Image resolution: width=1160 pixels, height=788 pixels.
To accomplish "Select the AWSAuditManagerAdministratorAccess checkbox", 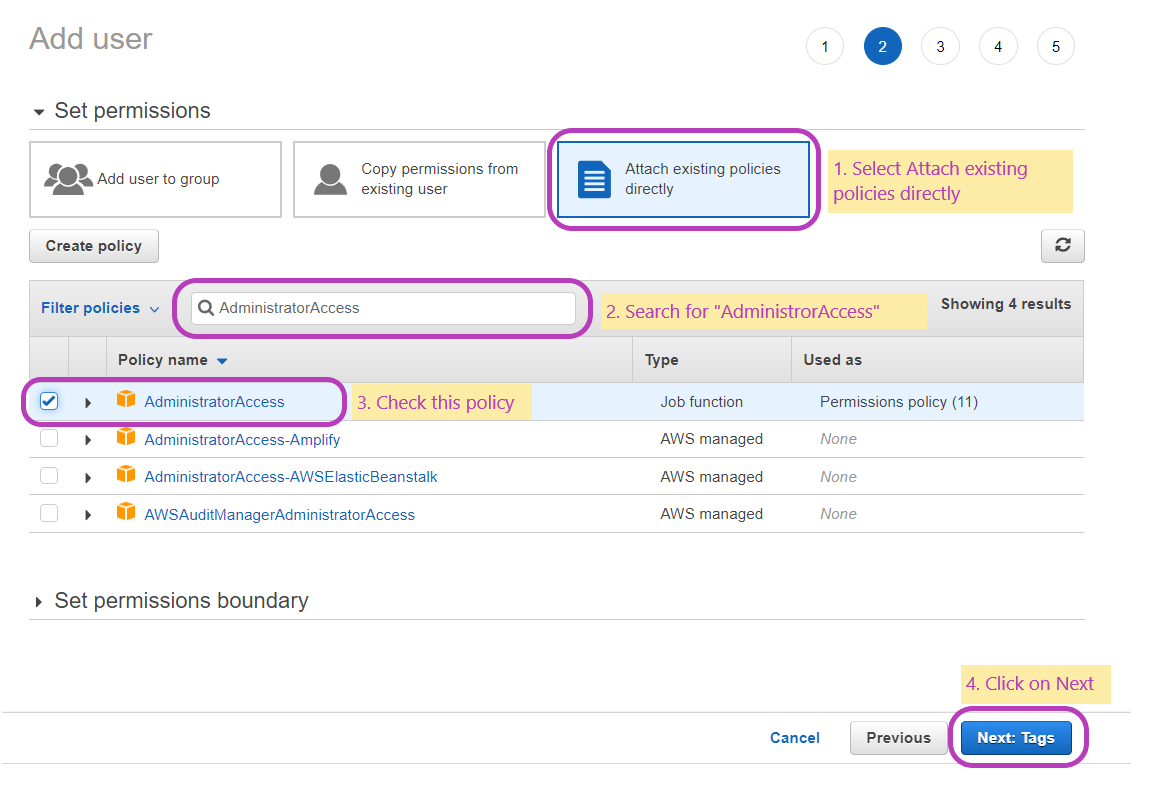I will click(x=49, y=513).
